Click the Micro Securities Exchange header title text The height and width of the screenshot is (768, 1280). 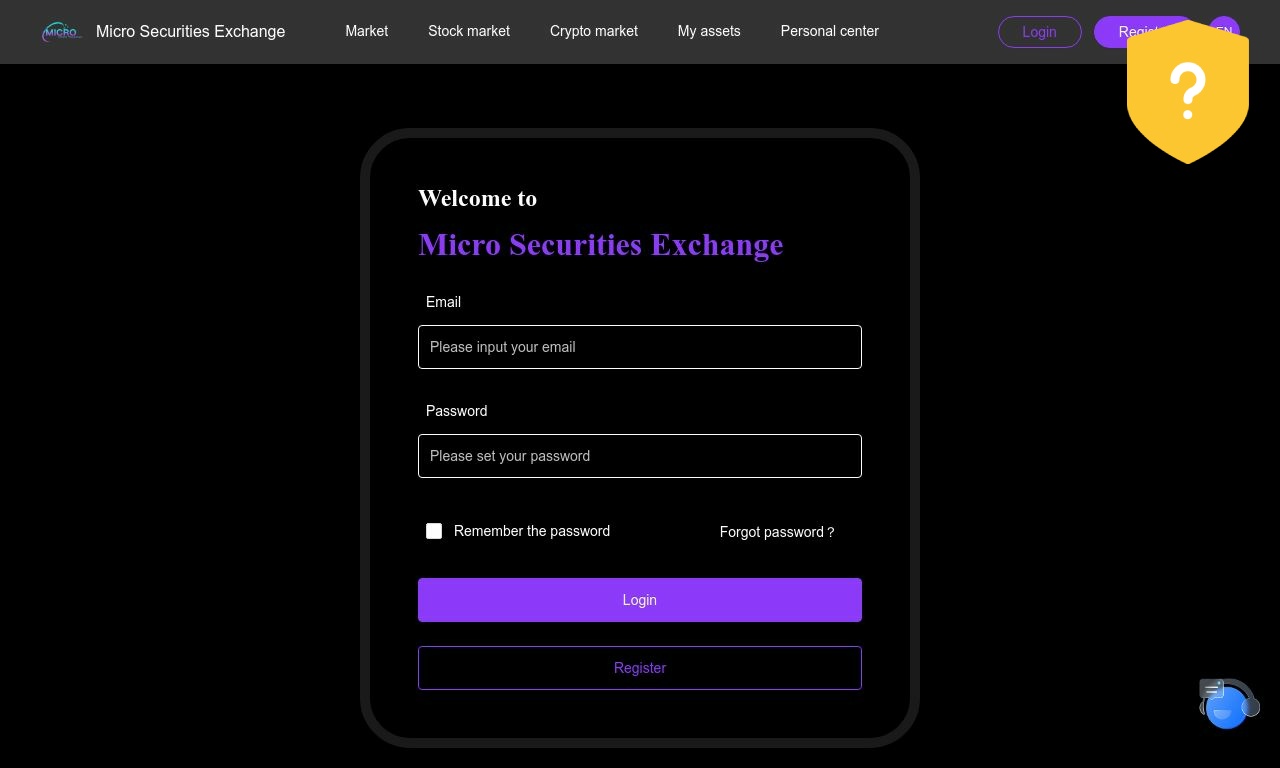coord(191,32)
